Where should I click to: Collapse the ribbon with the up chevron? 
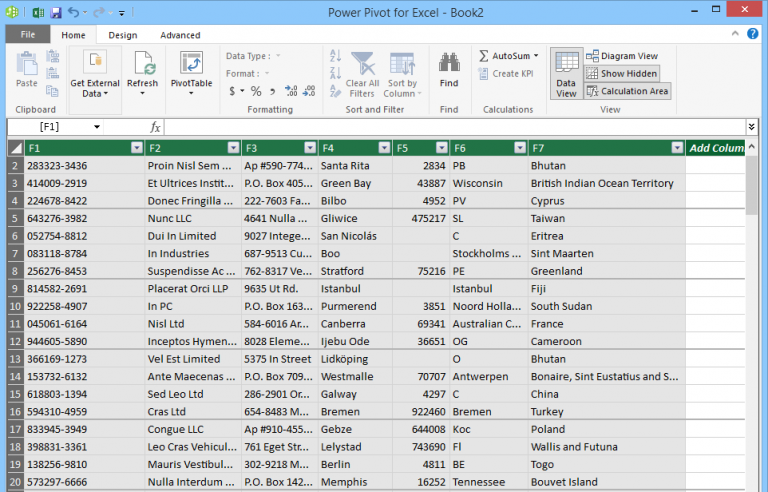pyautogui.click(x=735, y=33)
